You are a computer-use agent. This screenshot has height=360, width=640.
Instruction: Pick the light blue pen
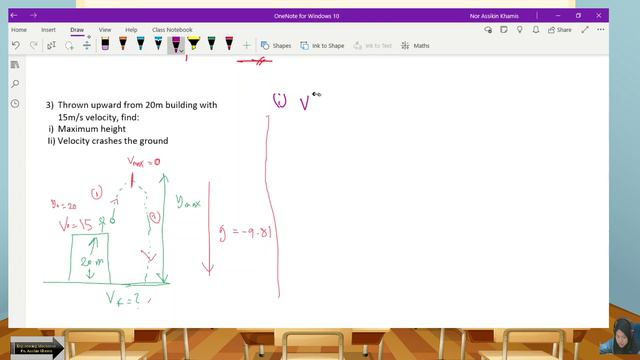158,44
